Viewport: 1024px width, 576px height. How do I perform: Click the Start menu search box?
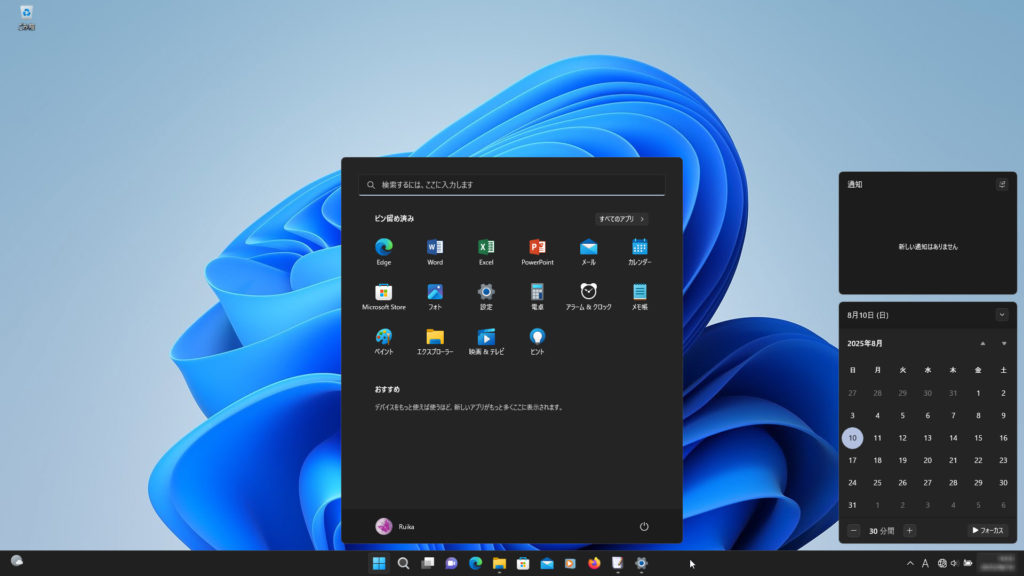click(512, 185)
